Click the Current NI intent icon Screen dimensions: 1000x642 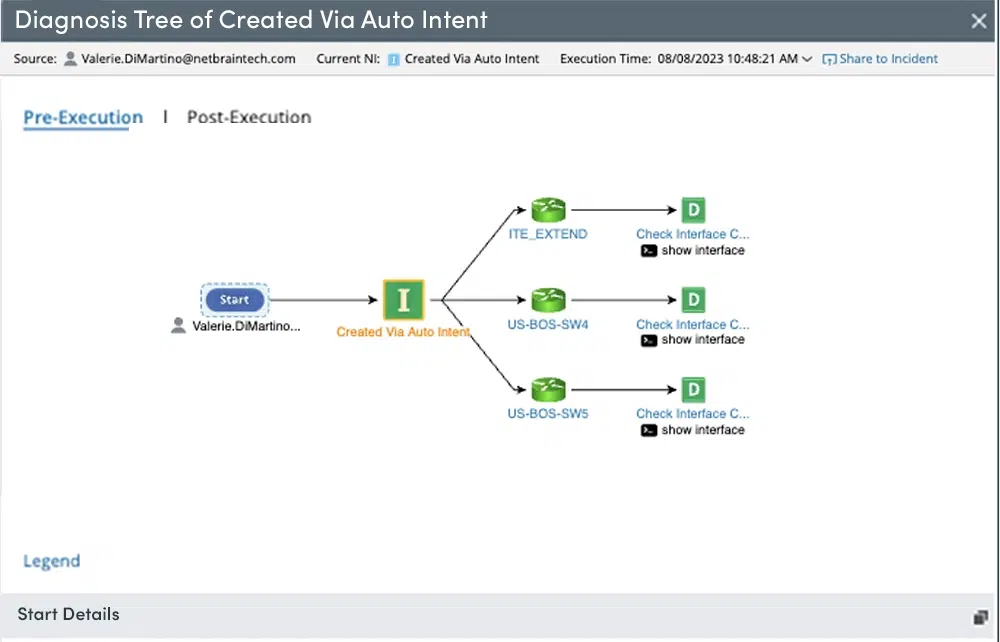[393, 59]
